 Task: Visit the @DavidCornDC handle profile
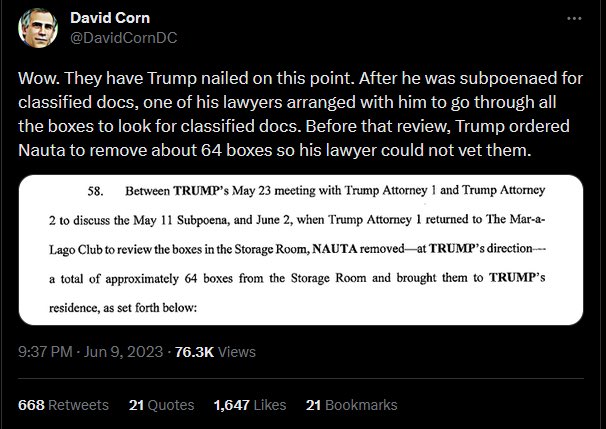(124, 38)
